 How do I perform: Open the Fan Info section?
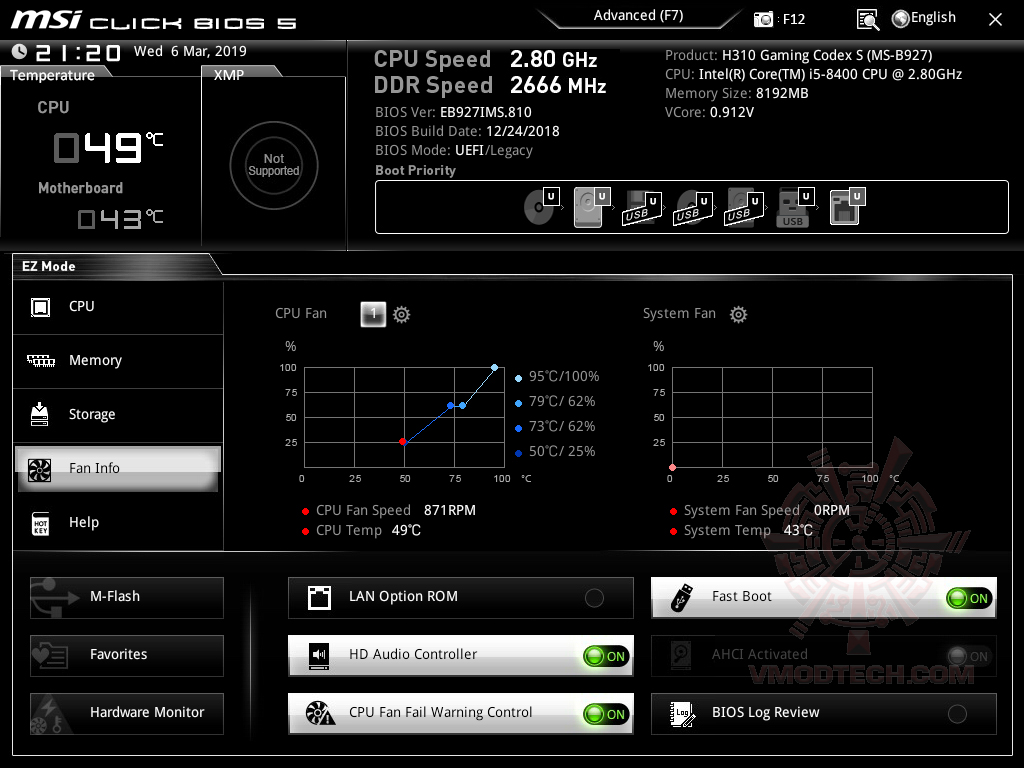point(118,468)
